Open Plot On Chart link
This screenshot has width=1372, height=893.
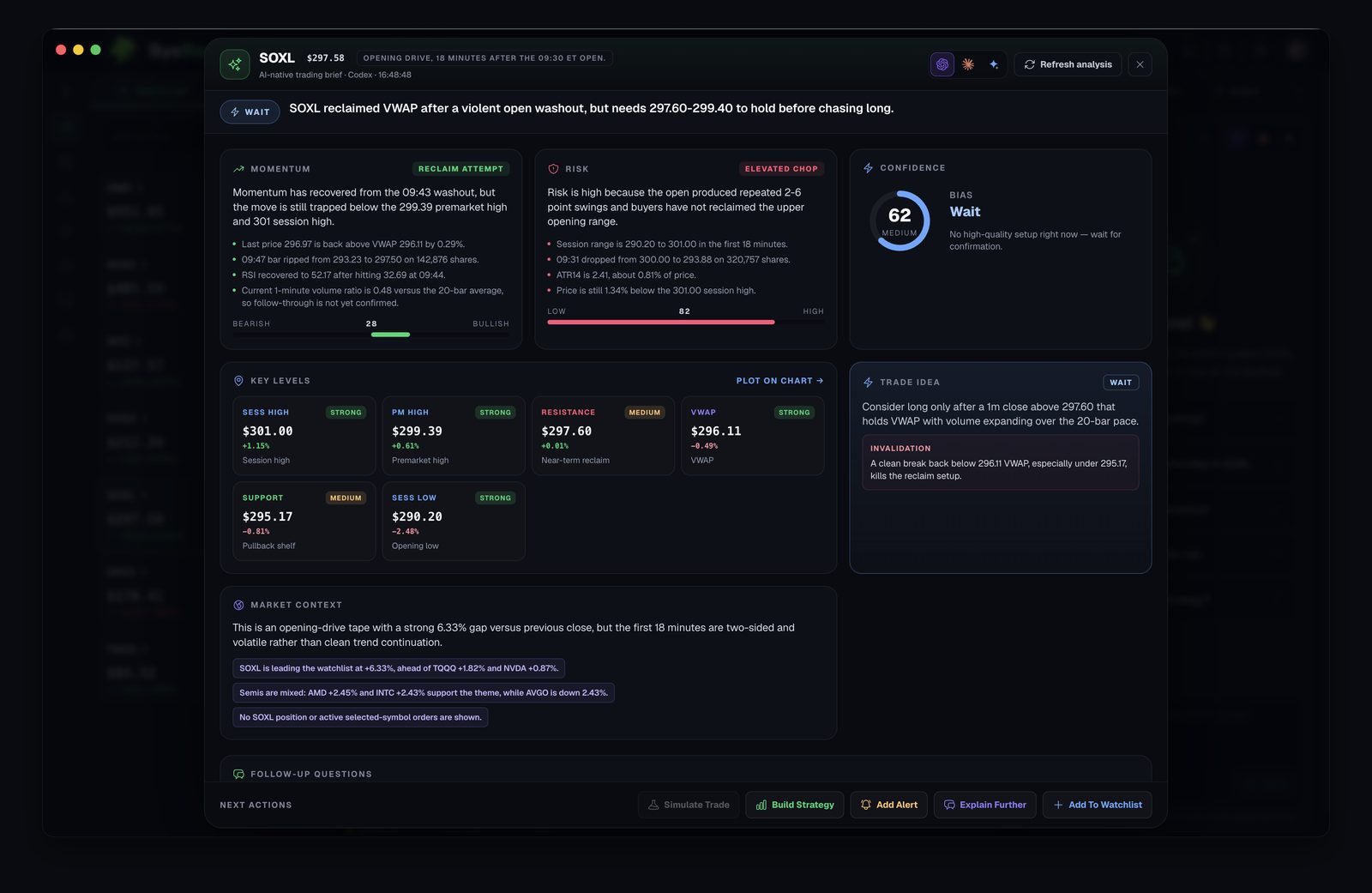point(779,381)
